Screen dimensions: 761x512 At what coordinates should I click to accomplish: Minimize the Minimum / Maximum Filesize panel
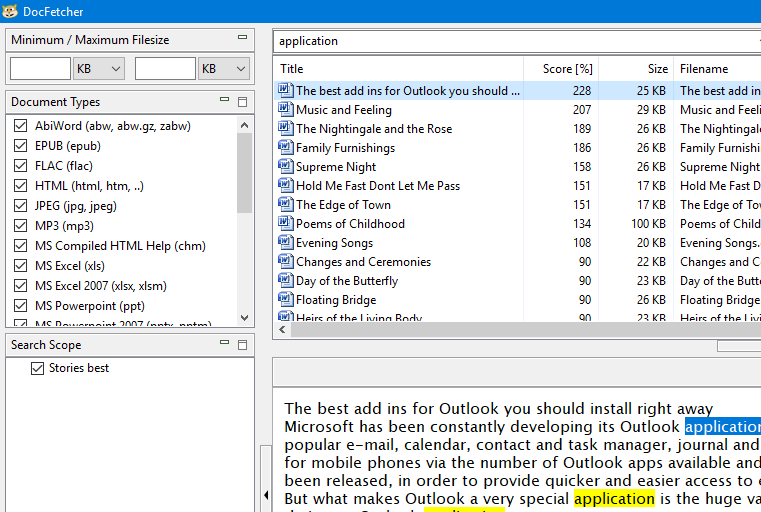click(x=243, y=37)
